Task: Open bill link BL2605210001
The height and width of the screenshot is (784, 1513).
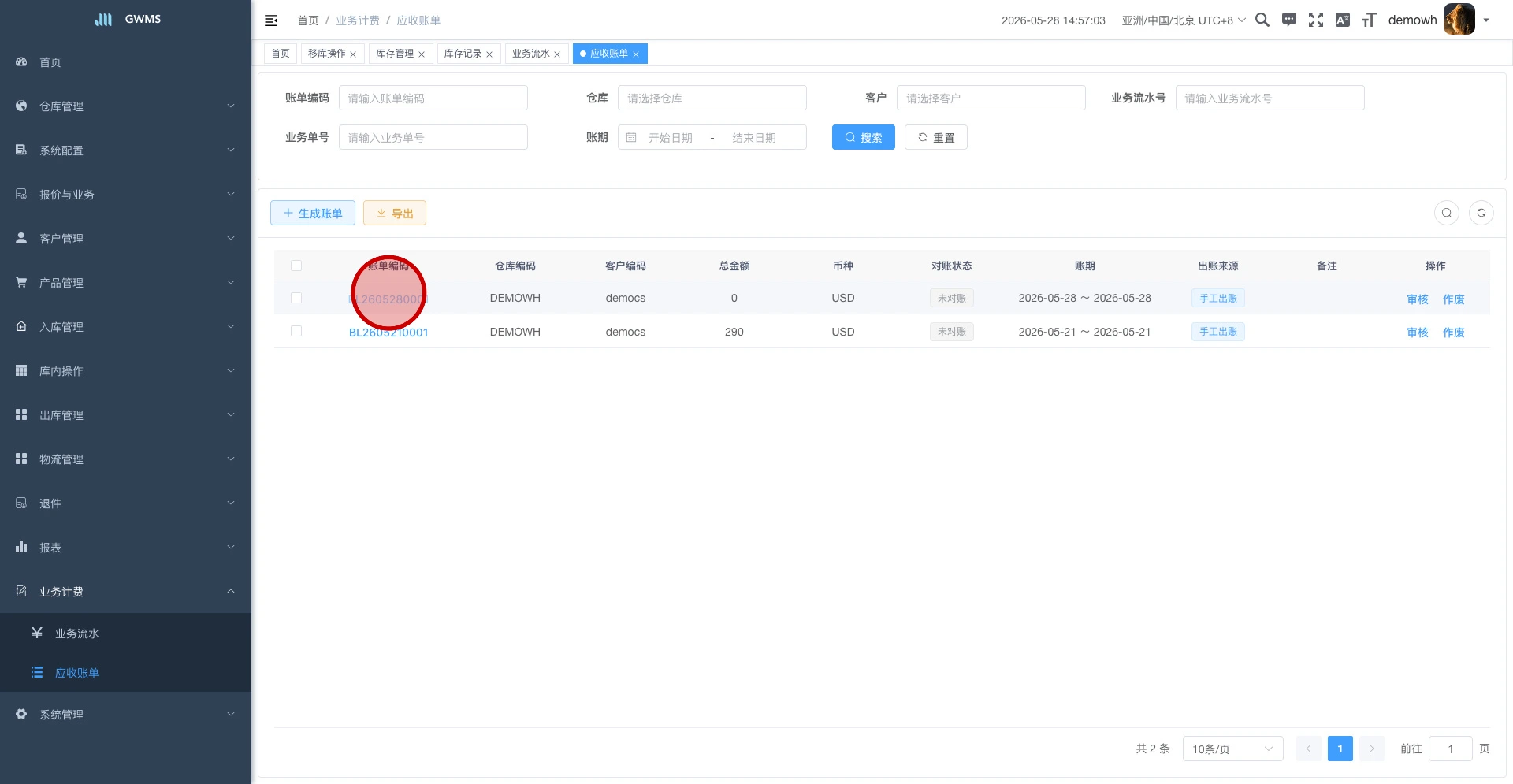Action: pos(388,333)
